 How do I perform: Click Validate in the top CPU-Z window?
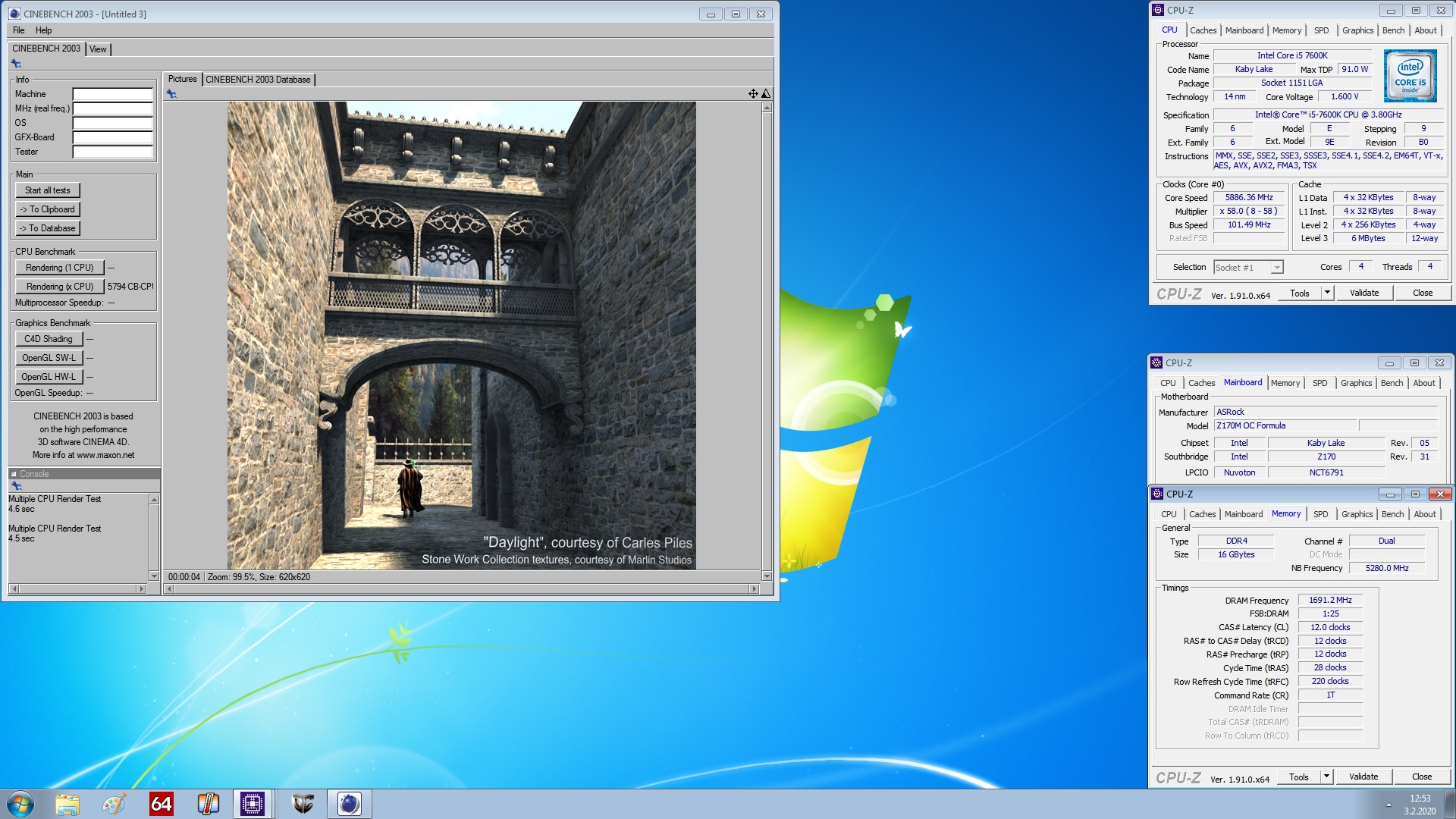point(1364,293)
